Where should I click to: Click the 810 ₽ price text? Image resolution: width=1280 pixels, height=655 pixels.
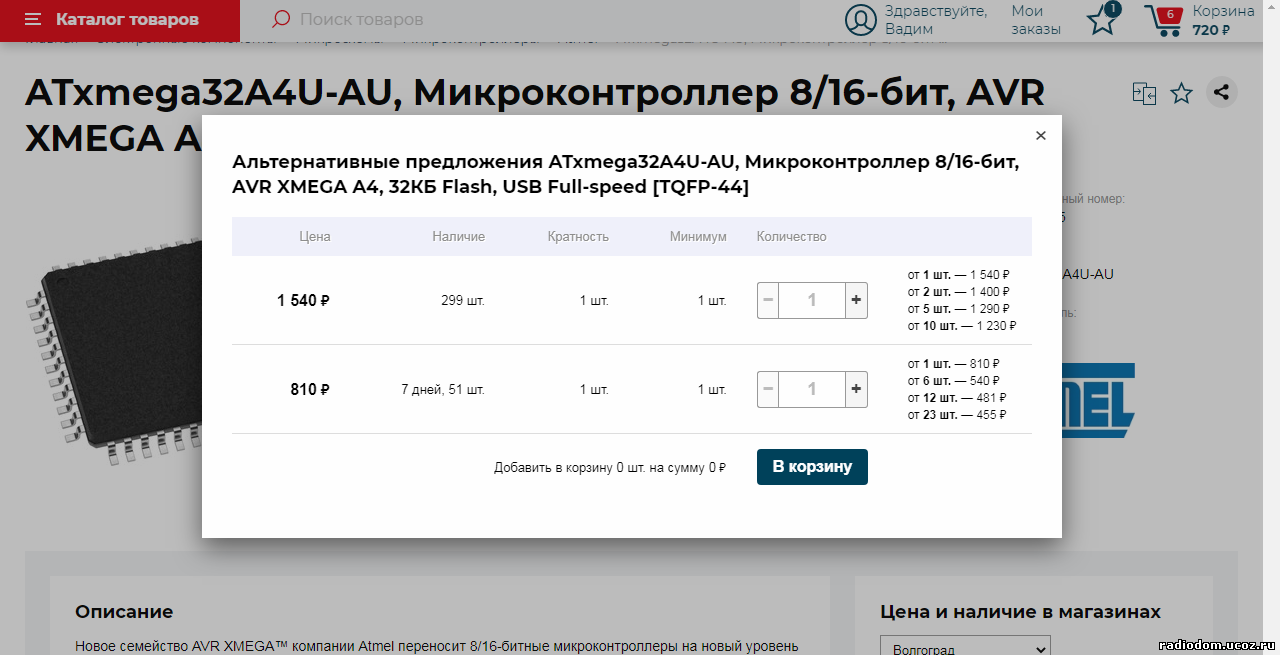tap(310, 389)
